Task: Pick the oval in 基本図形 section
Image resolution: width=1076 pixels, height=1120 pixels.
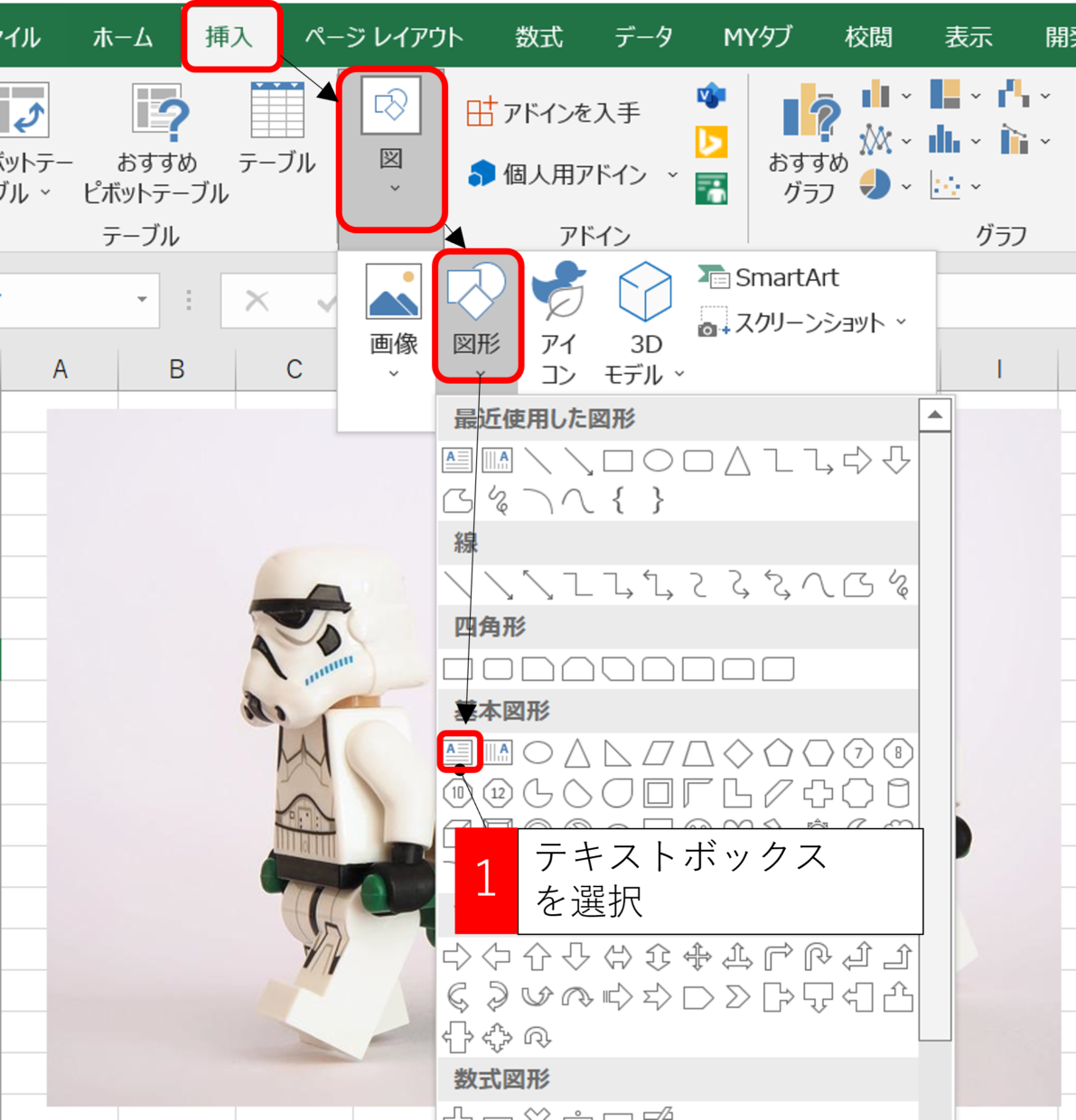Action: pyautogui.click(x=538, y=751)
